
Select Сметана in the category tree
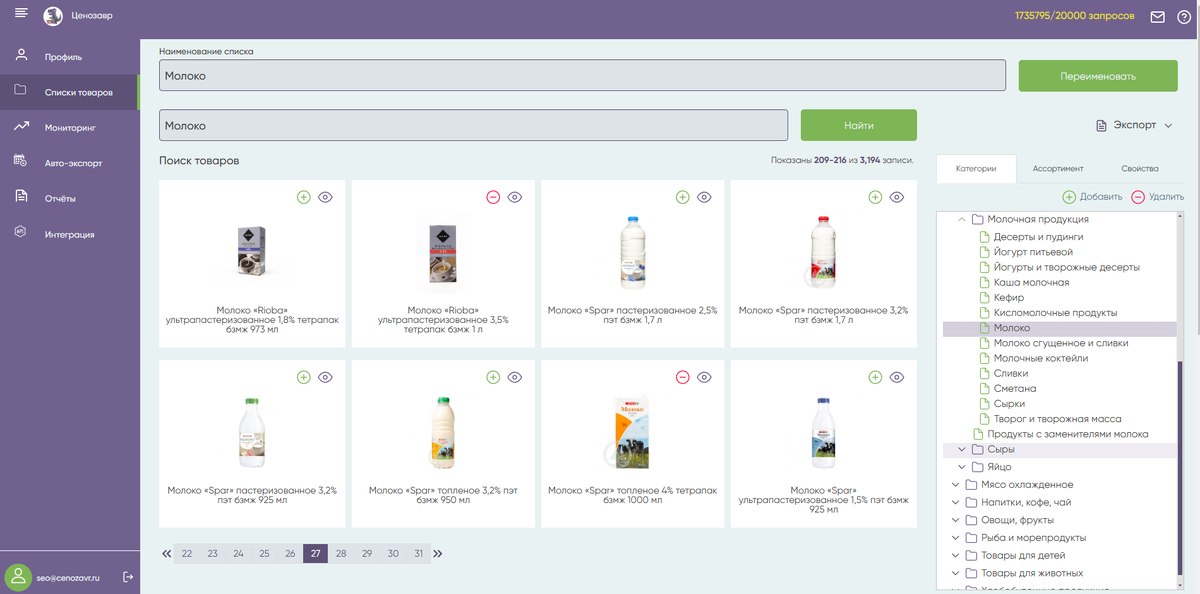pos(1014,389)
